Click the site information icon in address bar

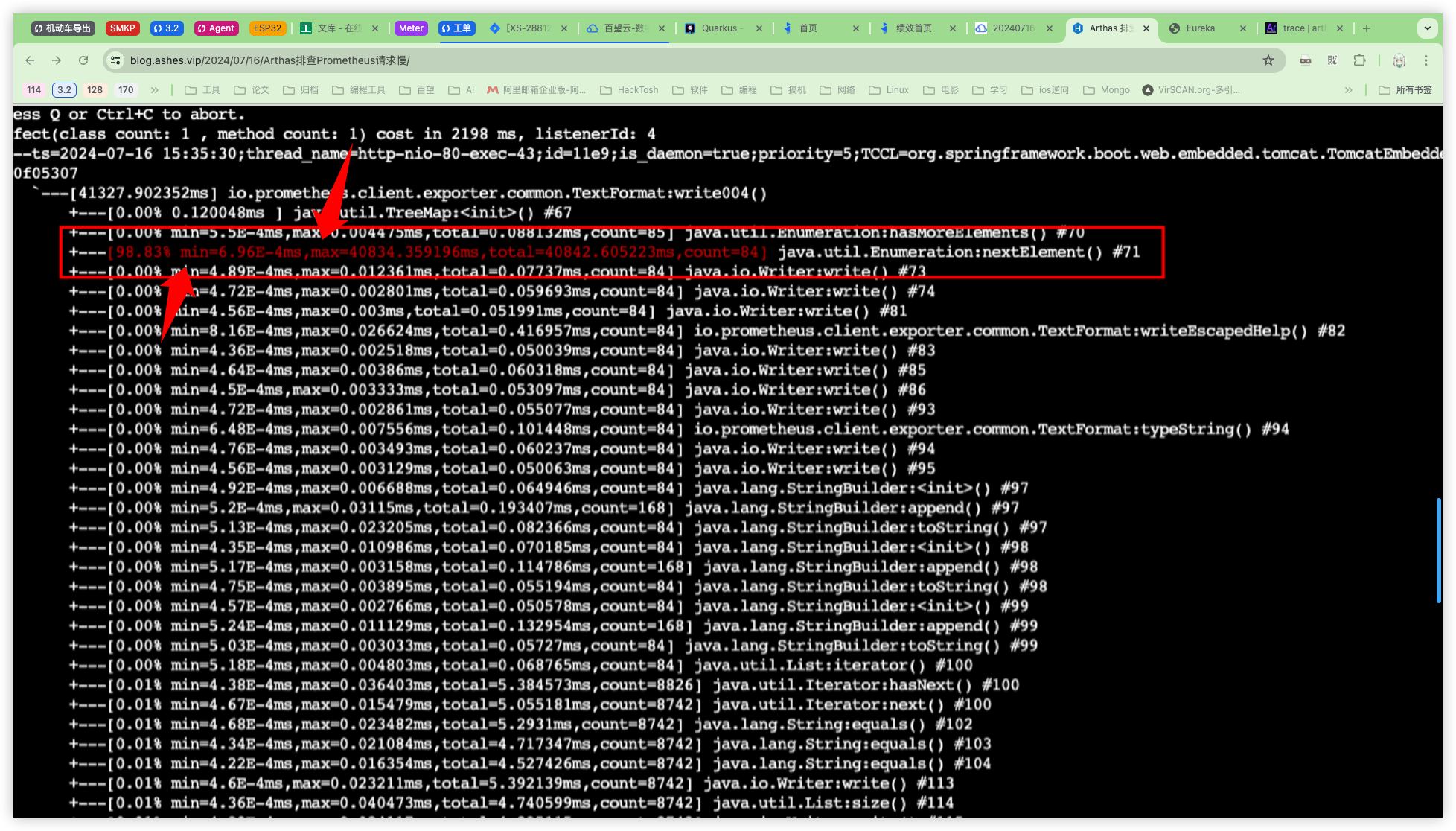(x=115, y=60)
